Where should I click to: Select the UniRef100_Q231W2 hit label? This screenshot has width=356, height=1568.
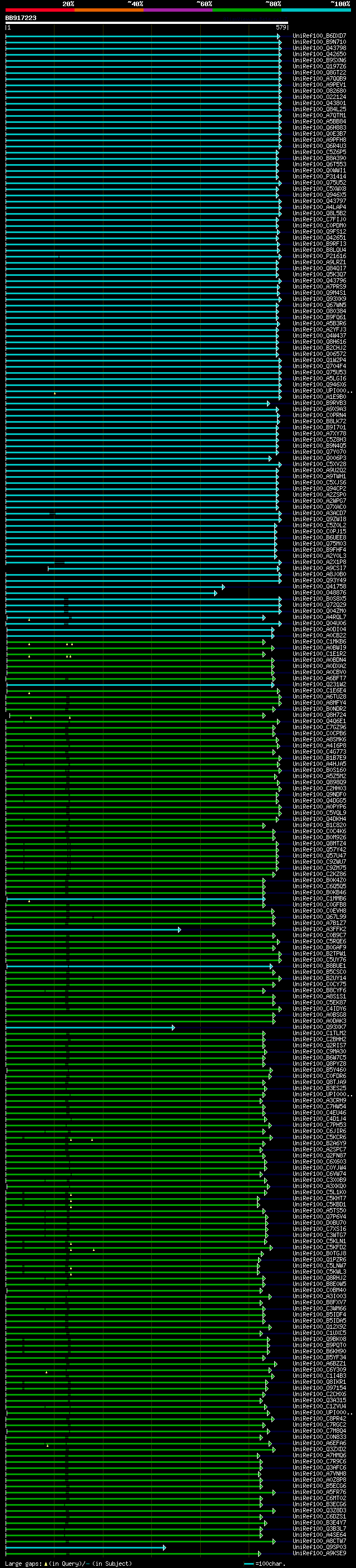[x=319, y=685]
